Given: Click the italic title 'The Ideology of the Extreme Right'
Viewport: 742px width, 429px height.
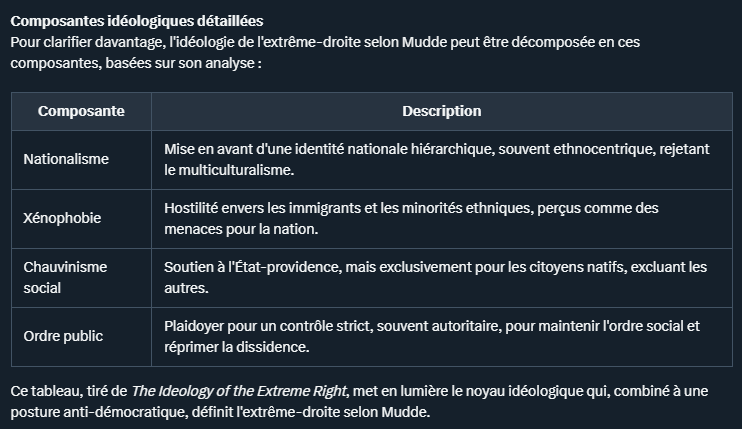Looking at the screenshot, I should 238,390.
